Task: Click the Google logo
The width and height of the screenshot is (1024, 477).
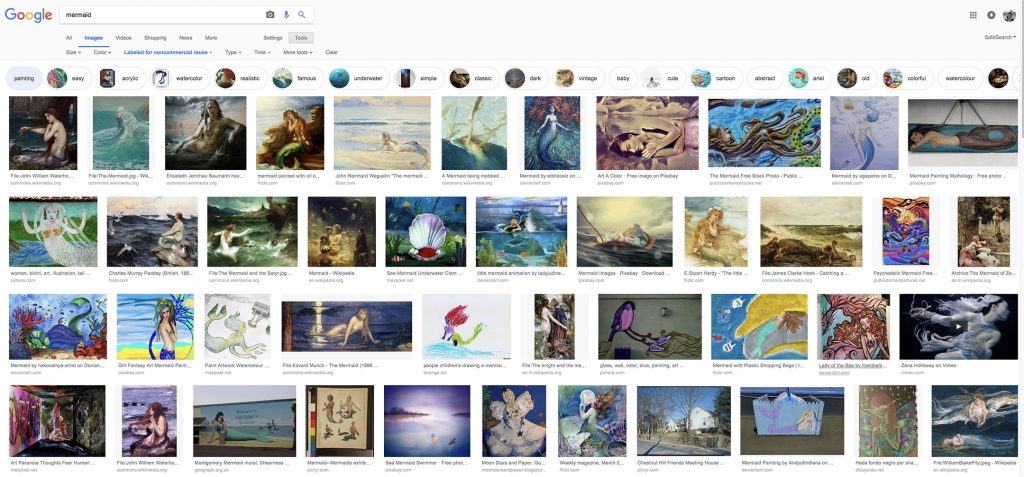Action: click(x=28, y=15)
